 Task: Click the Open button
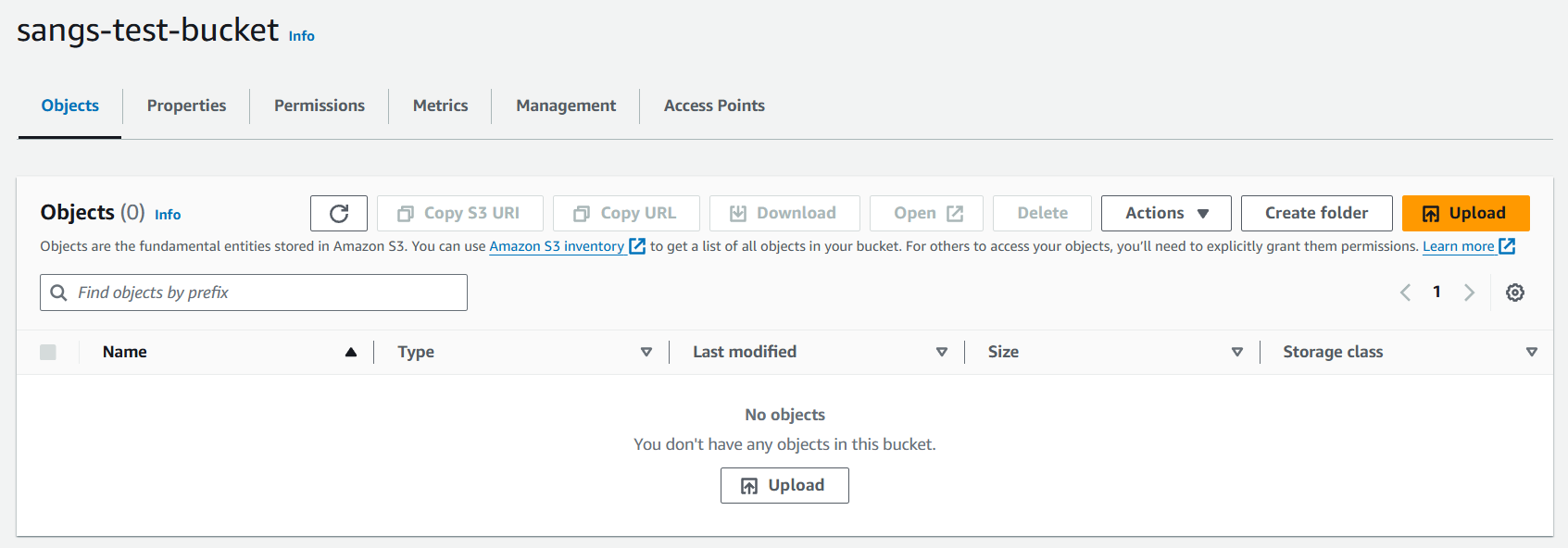pyautogui.click(x=926, y=213)
